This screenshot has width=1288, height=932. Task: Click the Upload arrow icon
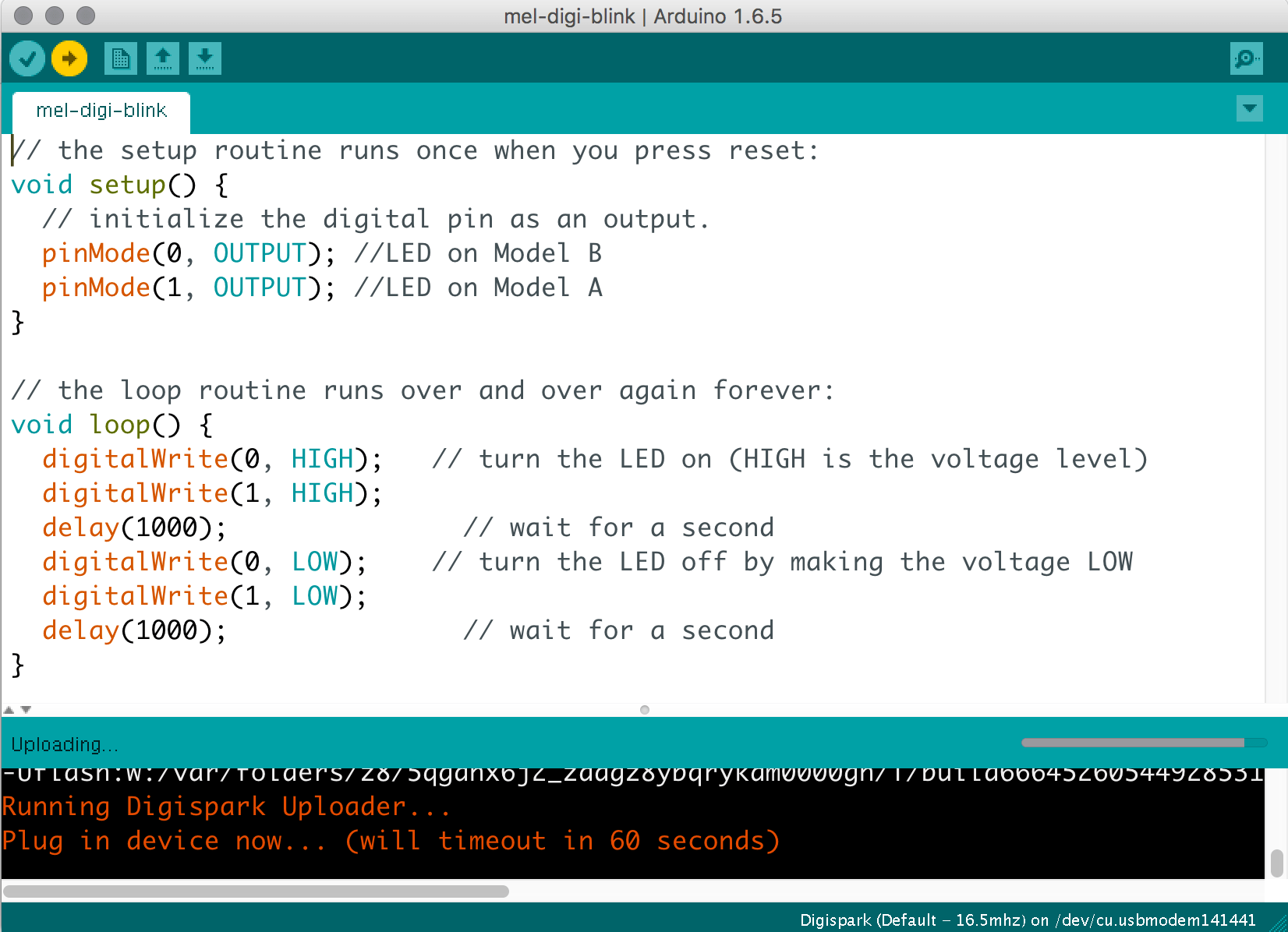(x=69, y=58)
